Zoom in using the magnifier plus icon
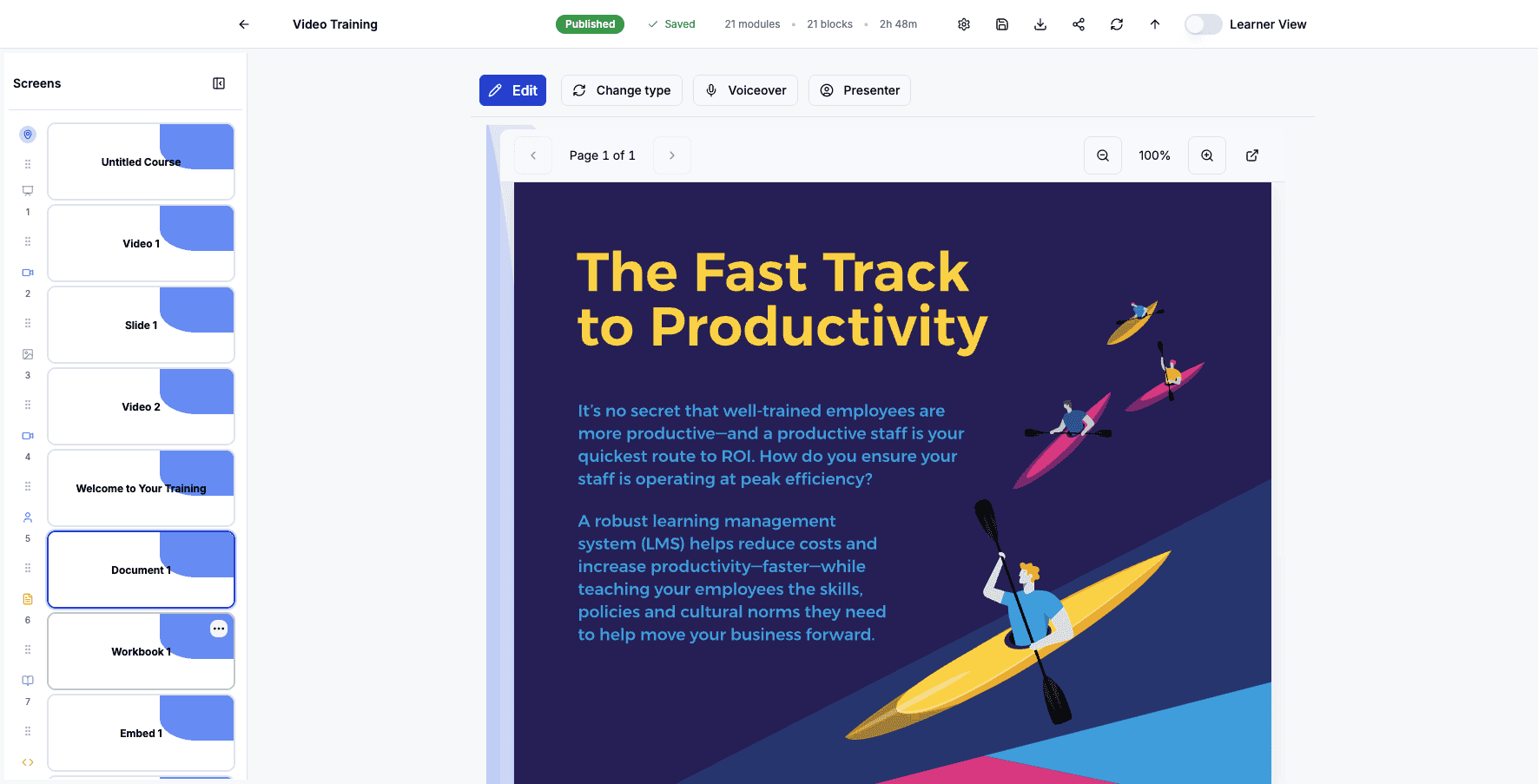Image resolution: width=1538 pixels, height=784 pixels. click(x=1206, y=155)
